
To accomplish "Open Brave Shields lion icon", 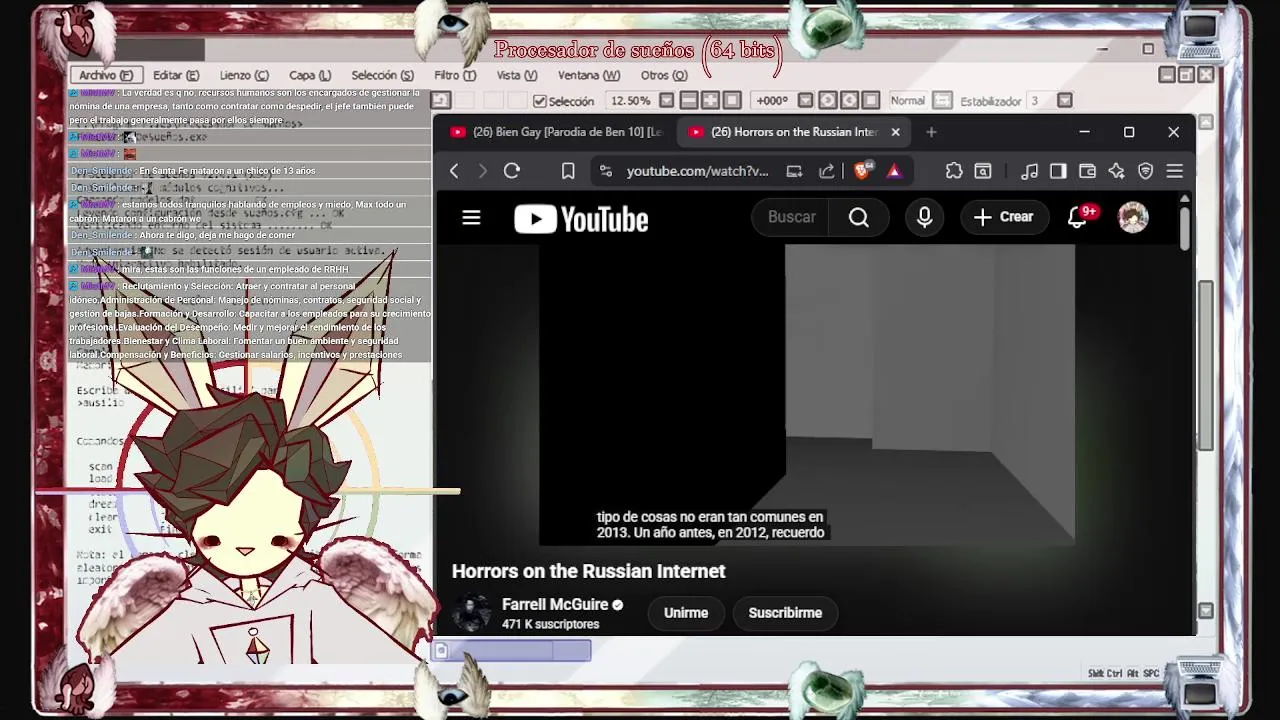I will pos(862,171).
